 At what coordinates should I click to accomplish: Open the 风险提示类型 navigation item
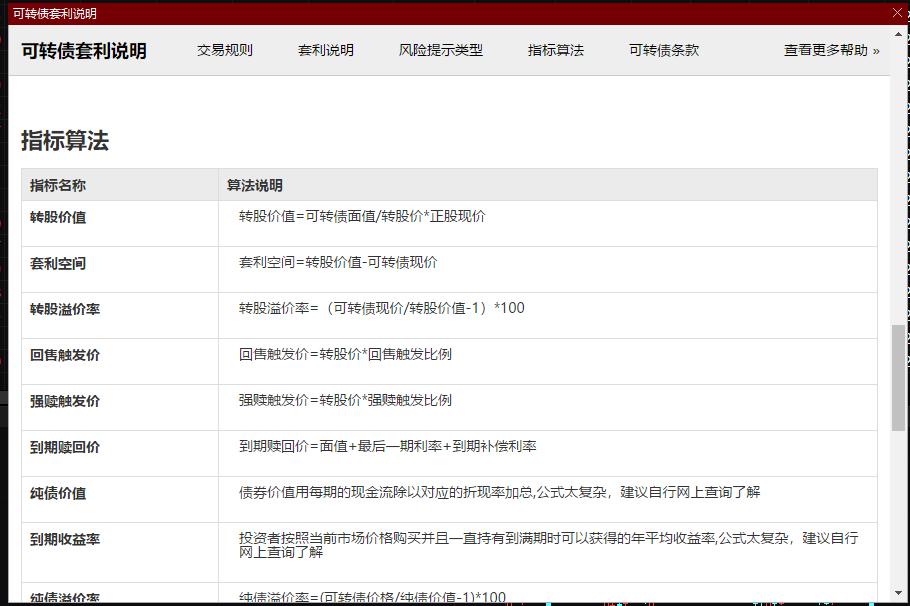point(441,48)
